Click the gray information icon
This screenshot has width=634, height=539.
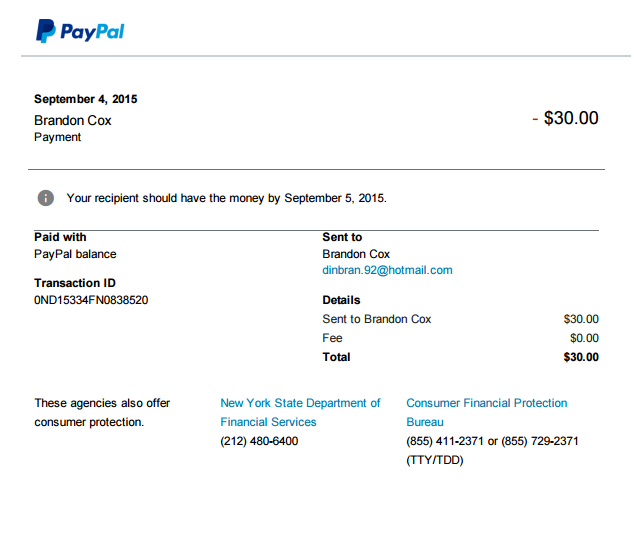pyautogui.click(x=46, y=198)
